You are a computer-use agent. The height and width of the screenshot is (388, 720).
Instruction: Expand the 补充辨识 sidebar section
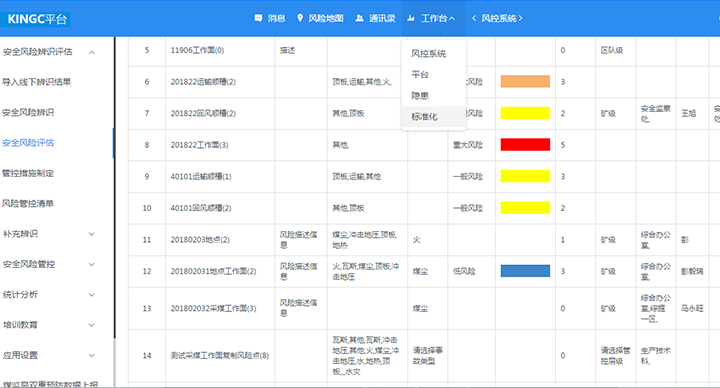[x=92, y=234]
